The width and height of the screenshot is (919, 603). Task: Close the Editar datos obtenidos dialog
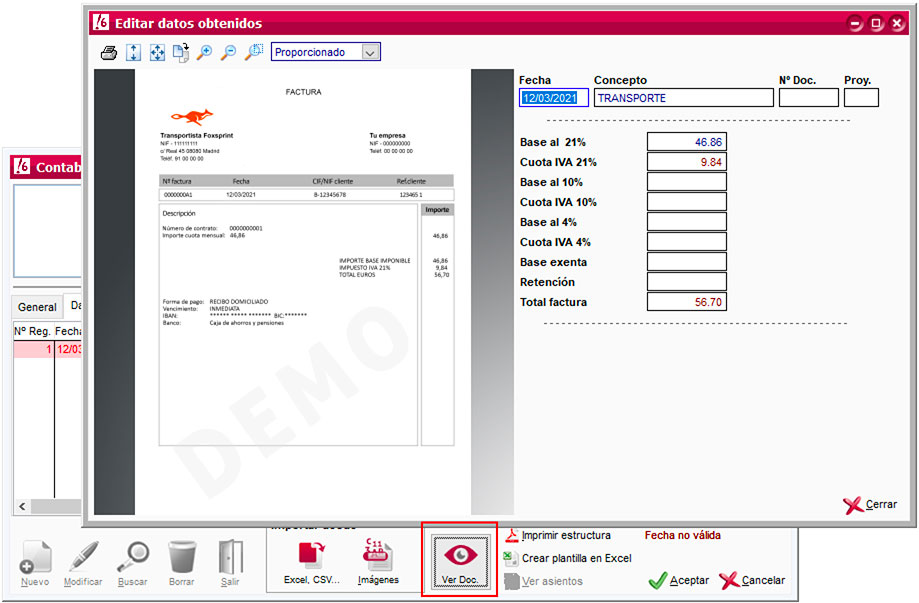pos(897,23)
